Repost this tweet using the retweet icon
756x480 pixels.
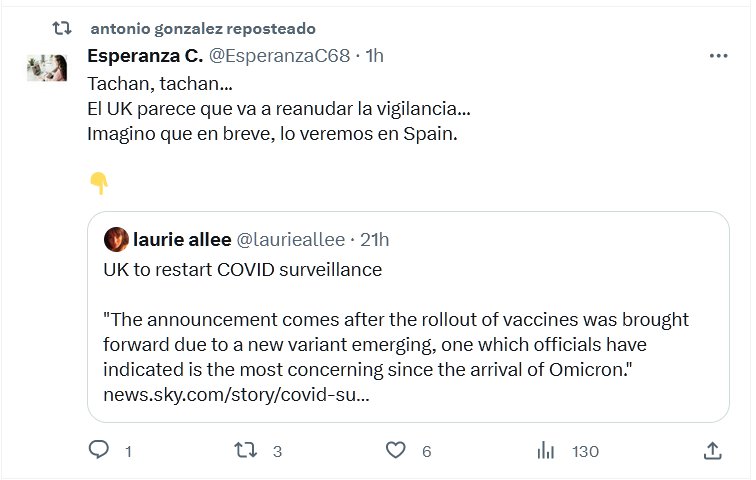point(245,451)
